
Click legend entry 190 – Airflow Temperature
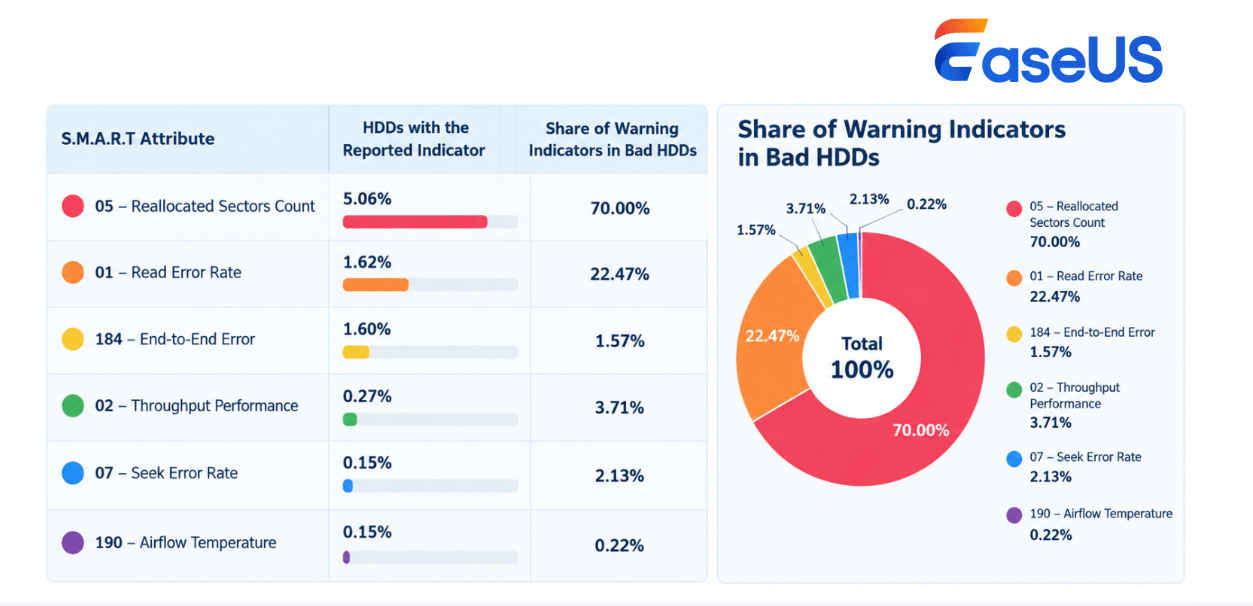1090,524
